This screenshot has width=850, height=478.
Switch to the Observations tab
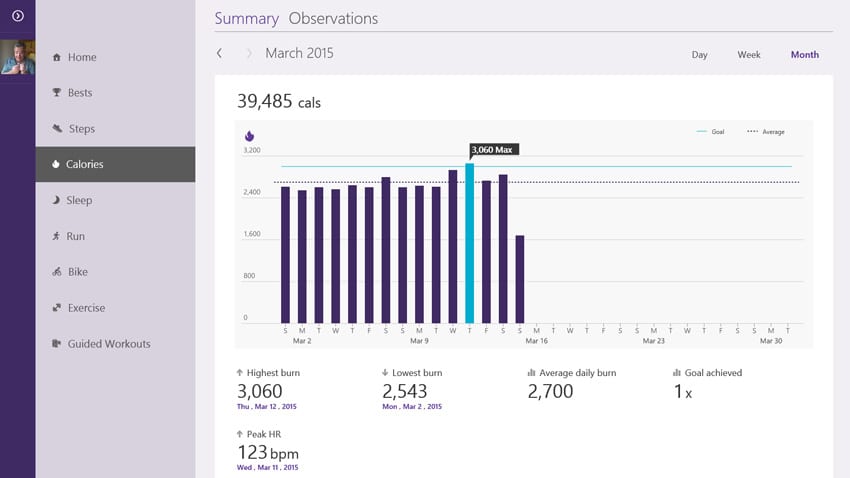(x=333, y=18)
